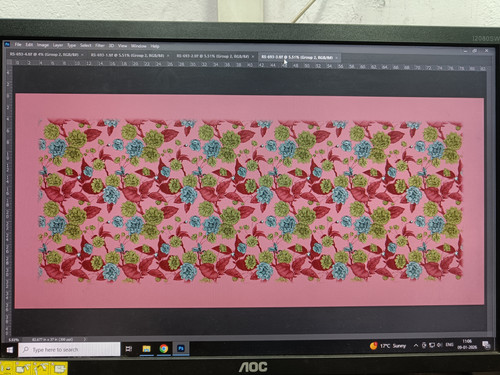Click the zoom percentage field in status bar

pyautogui.click(x=13, y=340)
